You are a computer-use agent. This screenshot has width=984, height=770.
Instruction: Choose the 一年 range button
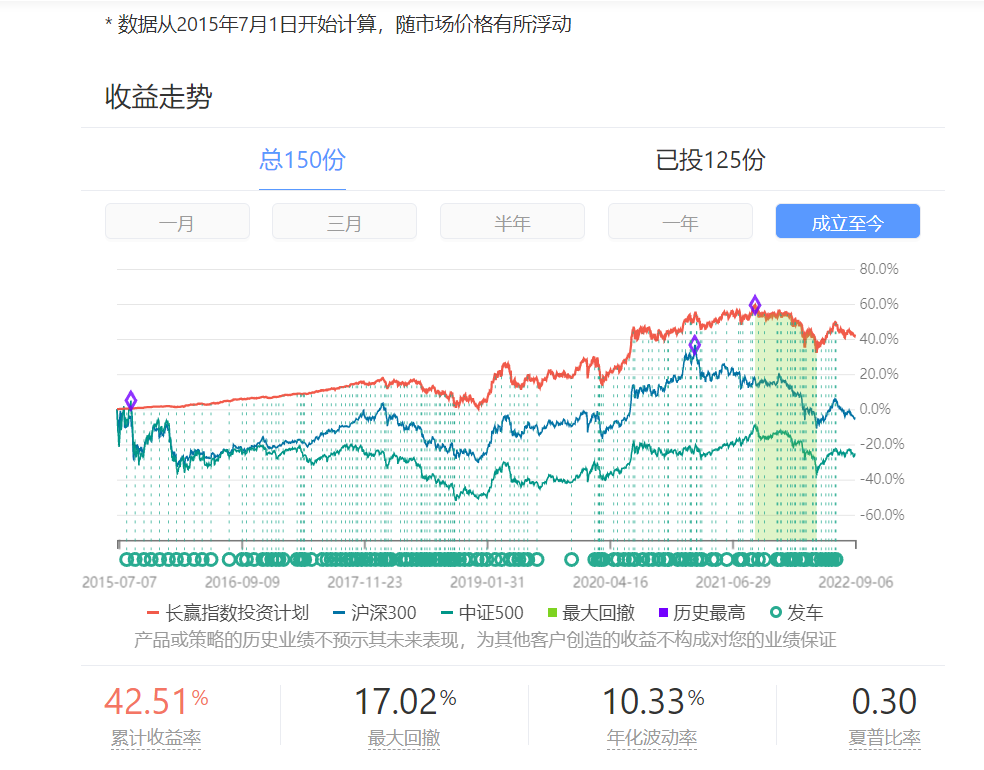point(680,222)
